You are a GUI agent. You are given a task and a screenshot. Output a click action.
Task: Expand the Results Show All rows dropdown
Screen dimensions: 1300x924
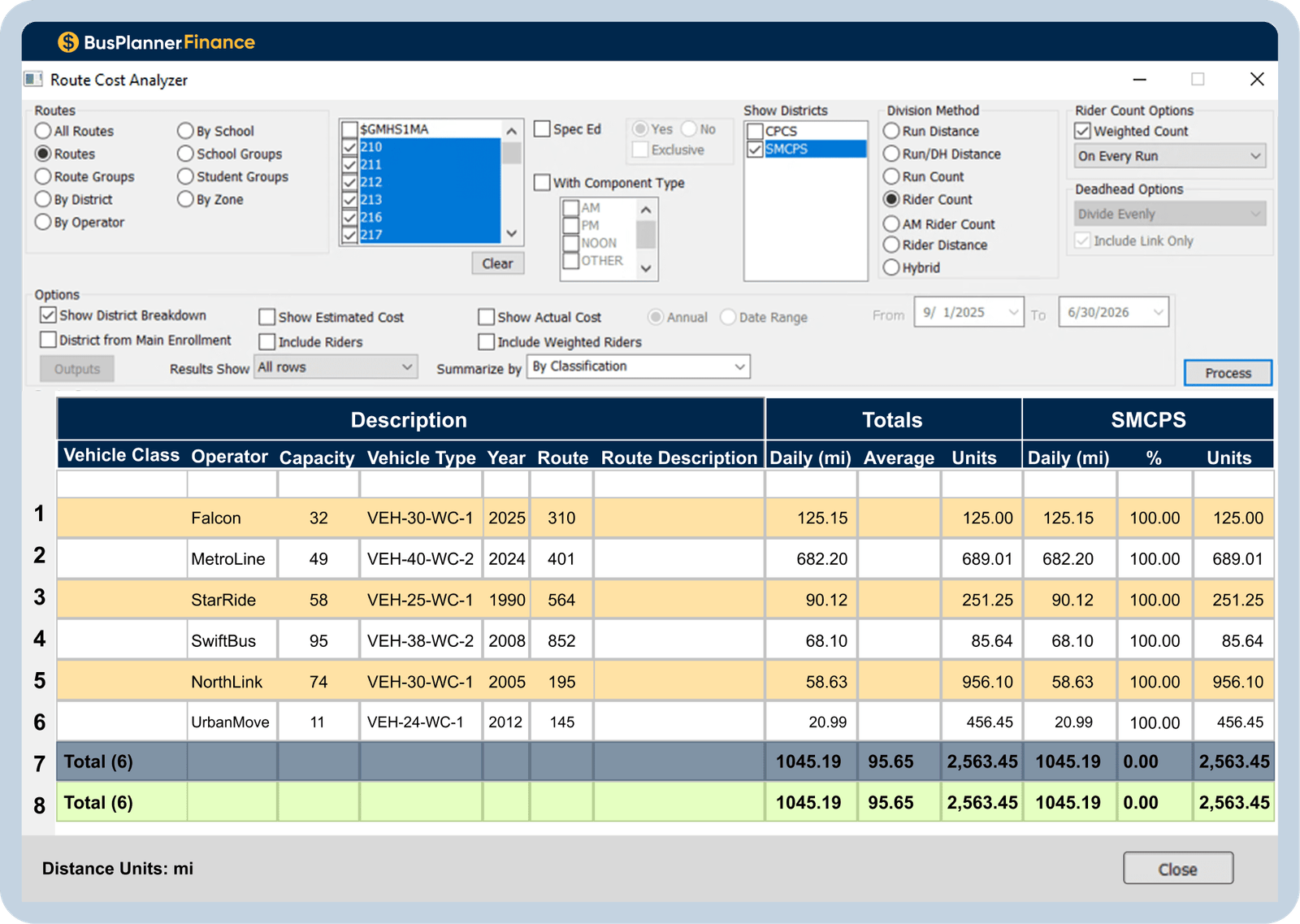pyautogui.click(x=336, y=367)
